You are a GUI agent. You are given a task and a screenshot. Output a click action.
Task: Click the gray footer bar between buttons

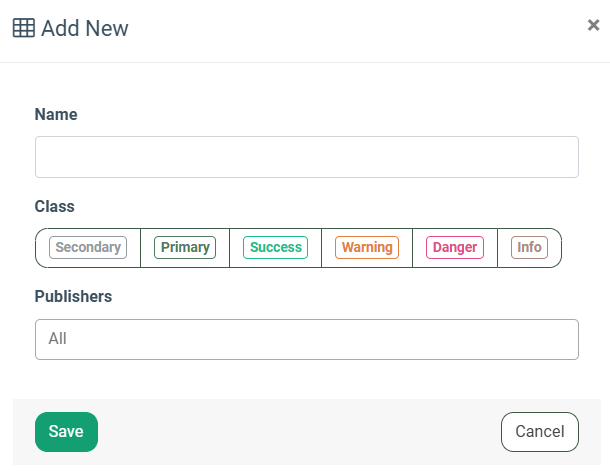click(300, 432)
